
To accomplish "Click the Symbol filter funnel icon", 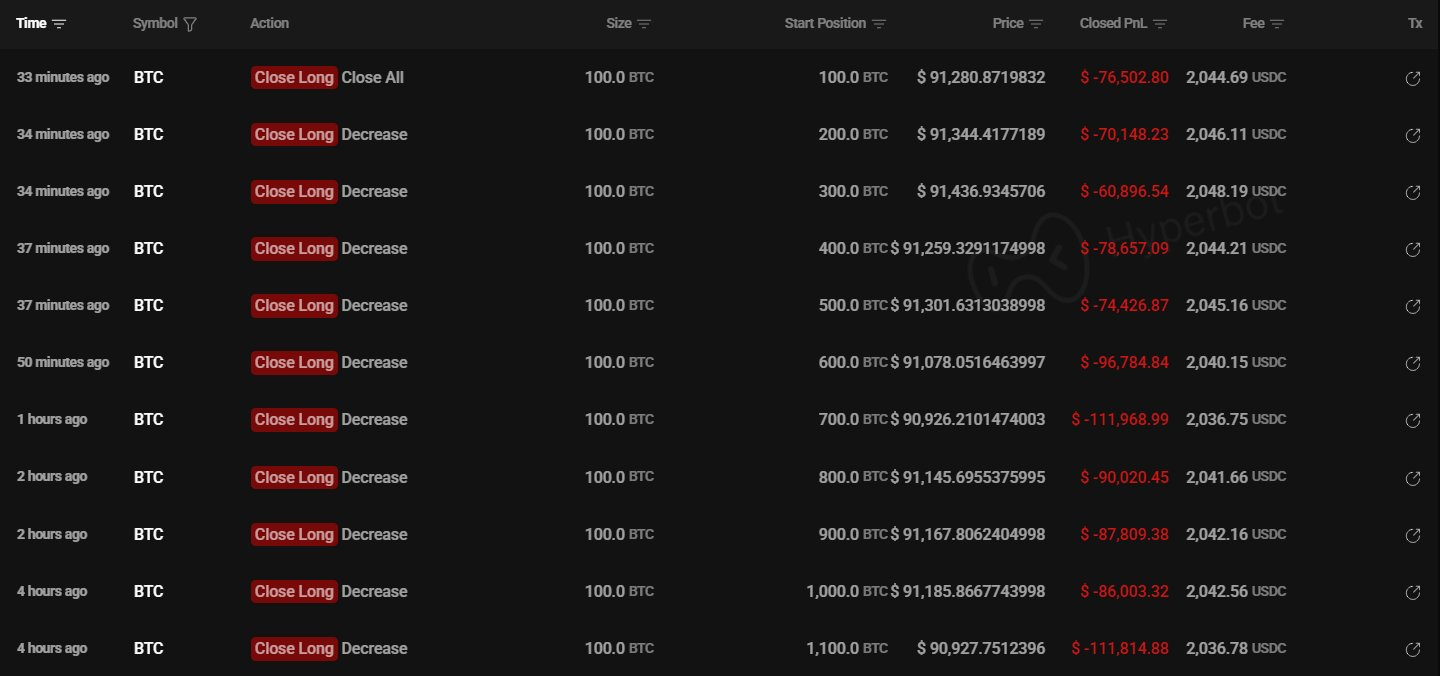I will point(190,24).
